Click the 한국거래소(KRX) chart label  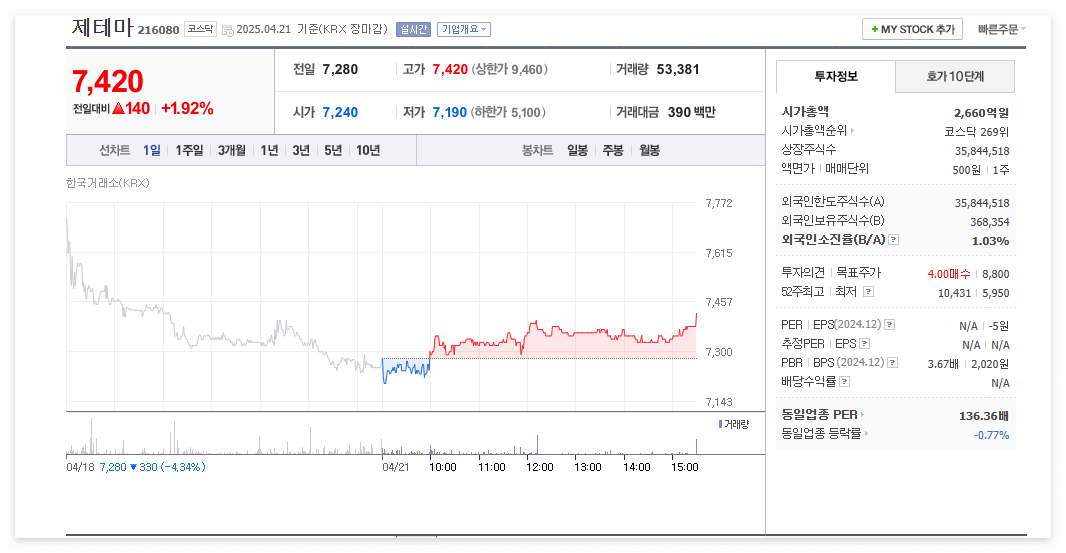(x=107, y=182)
